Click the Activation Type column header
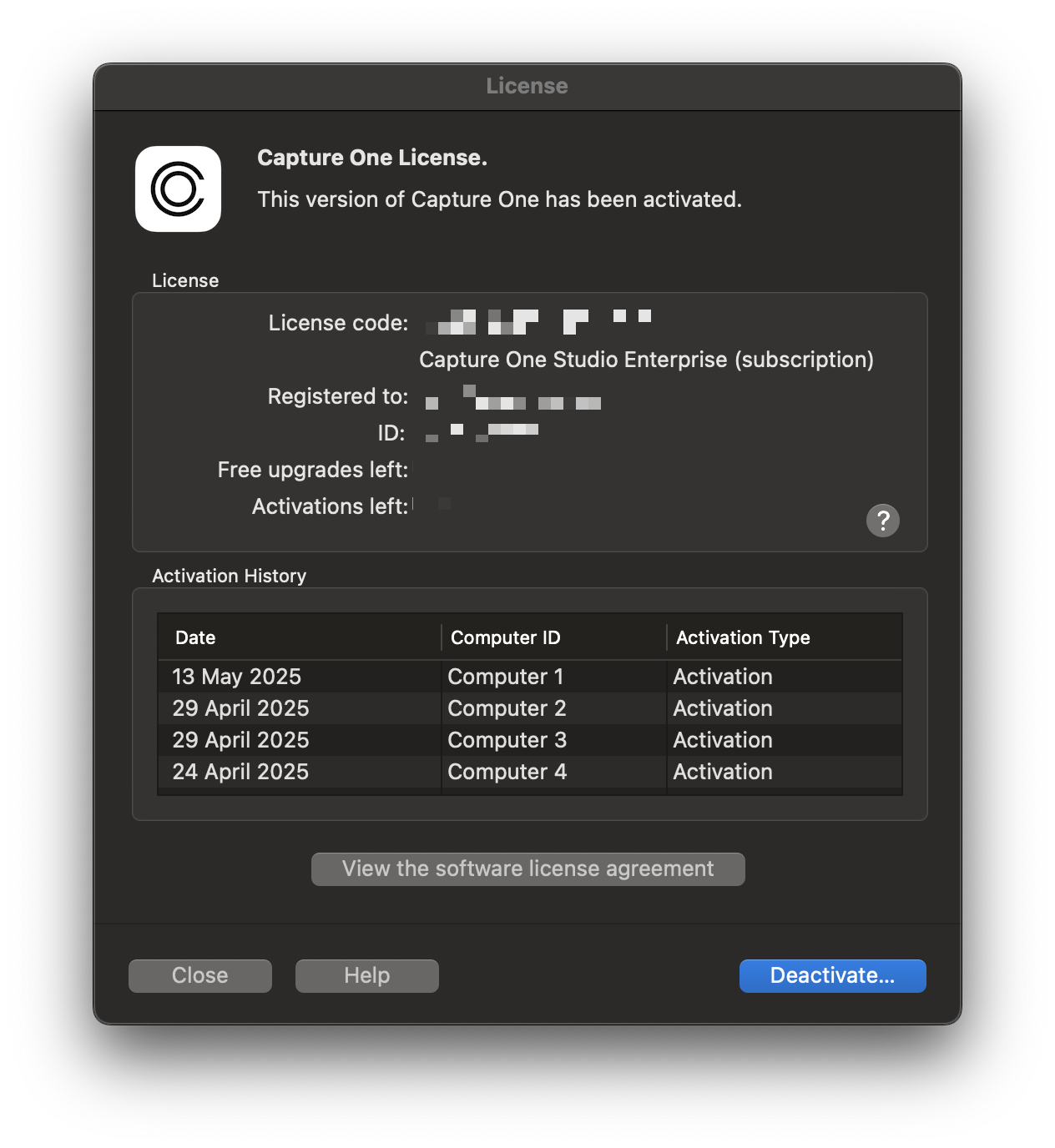Viewport: 1055px width, 1148px height. point(785,637)
